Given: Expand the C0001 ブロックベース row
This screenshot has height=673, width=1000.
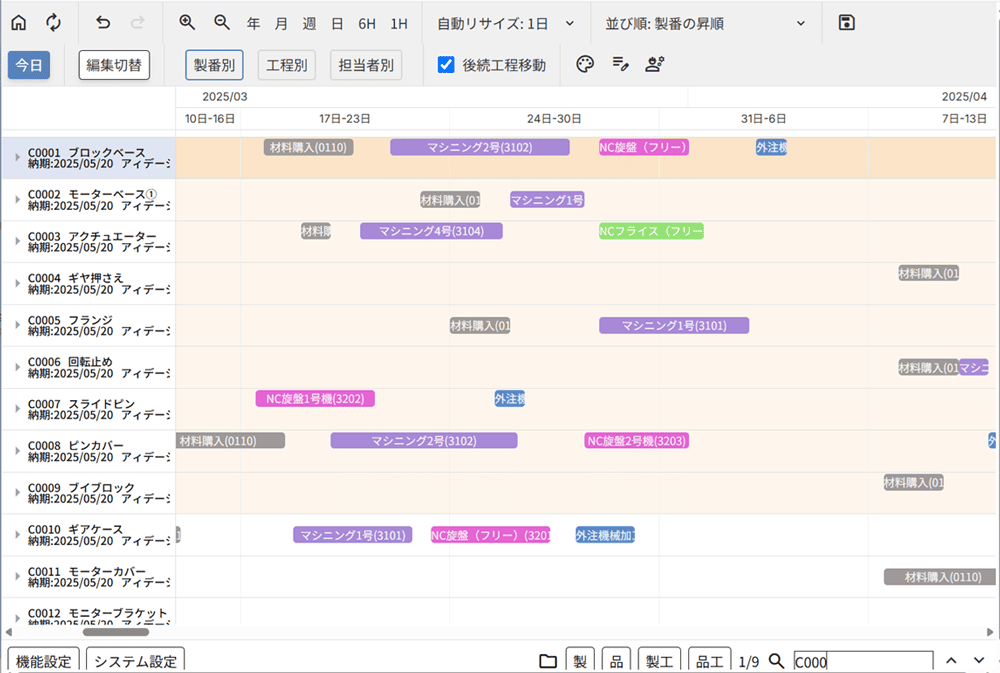Looking at the screenshot, I should pyautogui.click(x=17, y=157).
